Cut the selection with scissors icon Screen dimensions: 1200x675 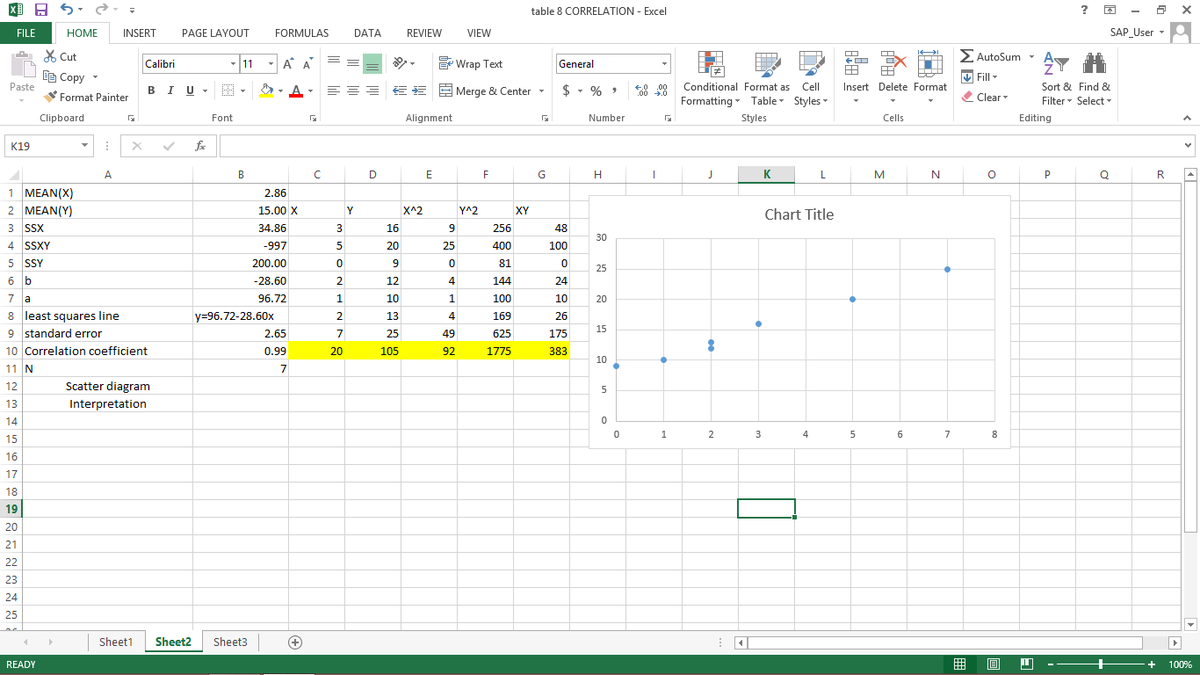coord(61,57)
